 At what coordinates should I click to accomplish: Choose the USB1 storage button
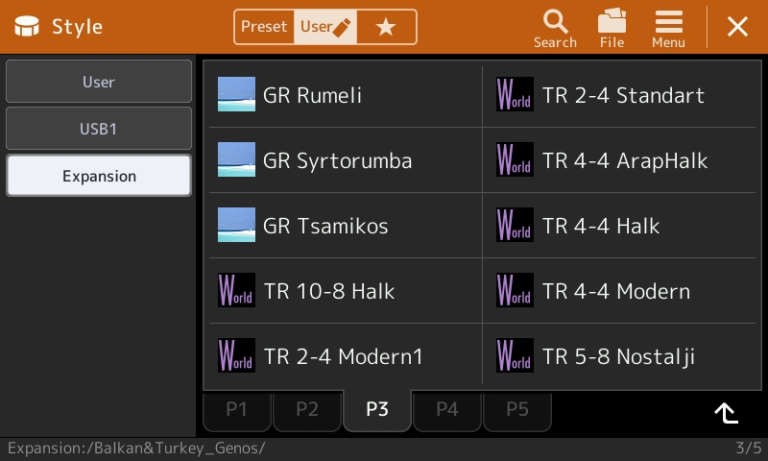pyautogui.click(x=98, y=129)
